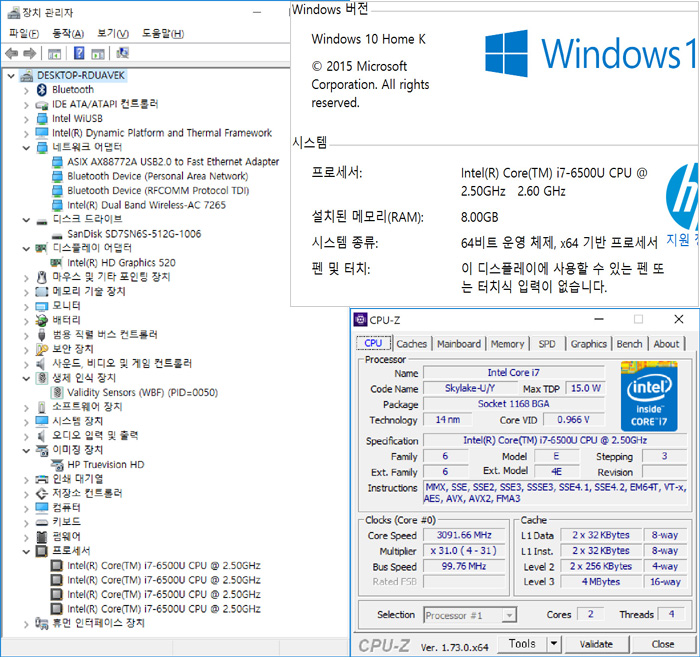700x660 pixels.
Task: Click the Bluetooth category icon in device tree
Action: pyautogui.click(x=42, y=90)
